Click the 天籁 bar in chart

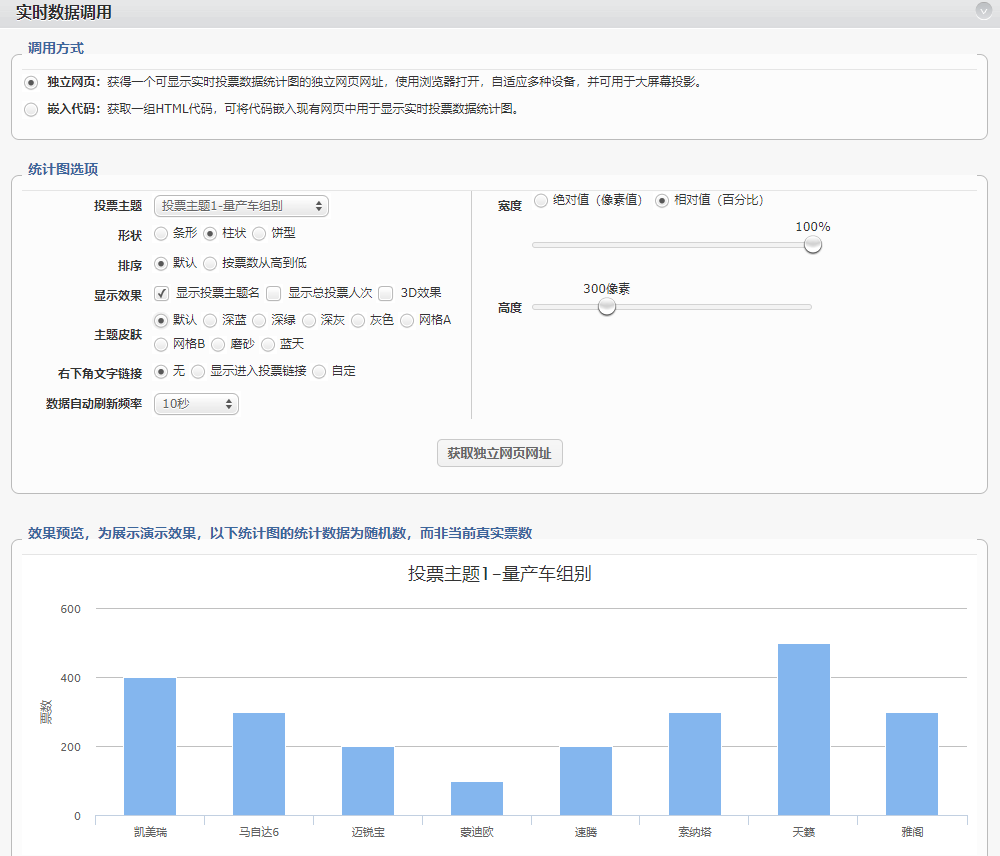(803, 729)
